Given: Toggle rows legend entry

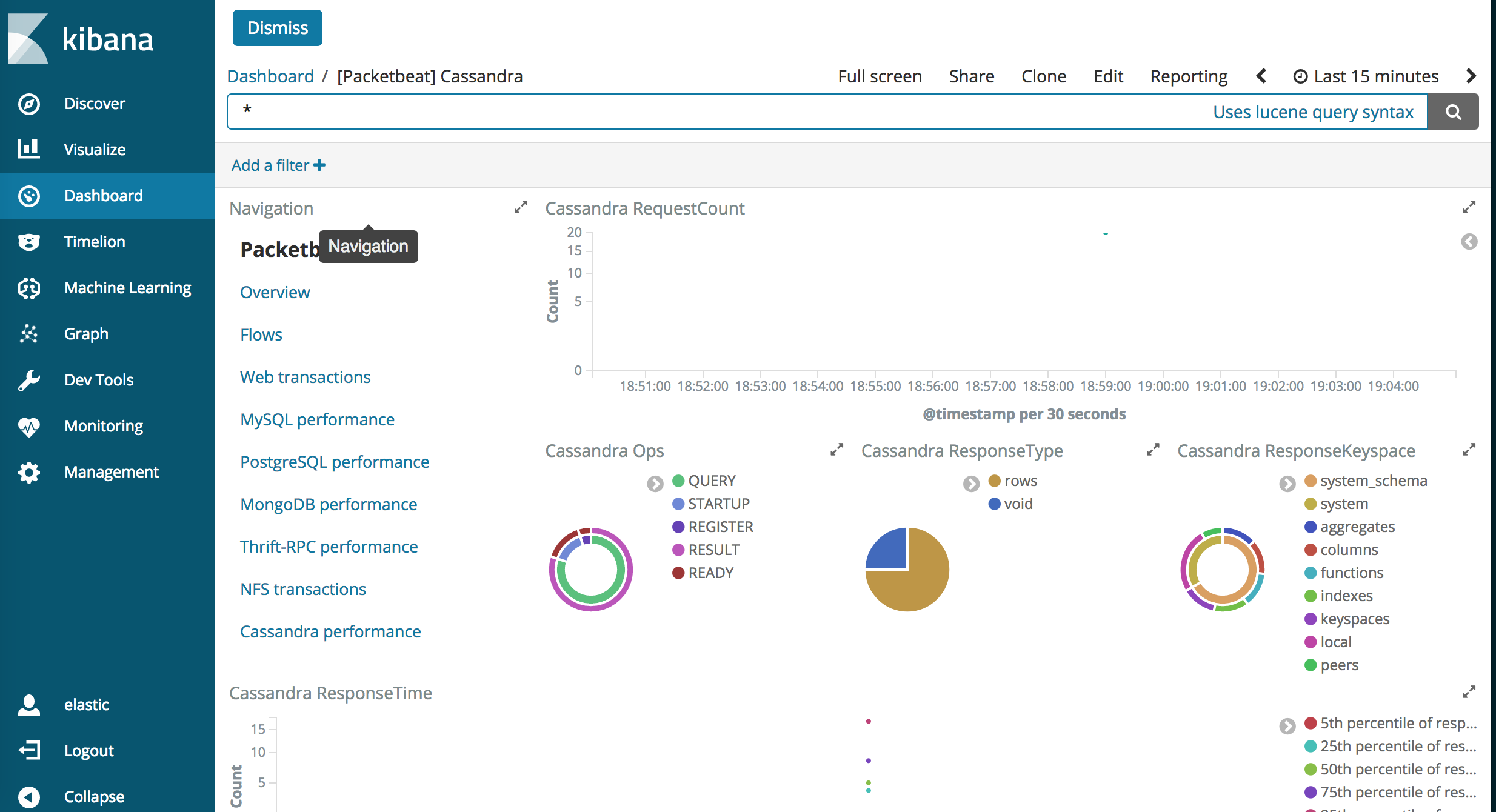Looking at the screenshot, I should [1013, 481].
